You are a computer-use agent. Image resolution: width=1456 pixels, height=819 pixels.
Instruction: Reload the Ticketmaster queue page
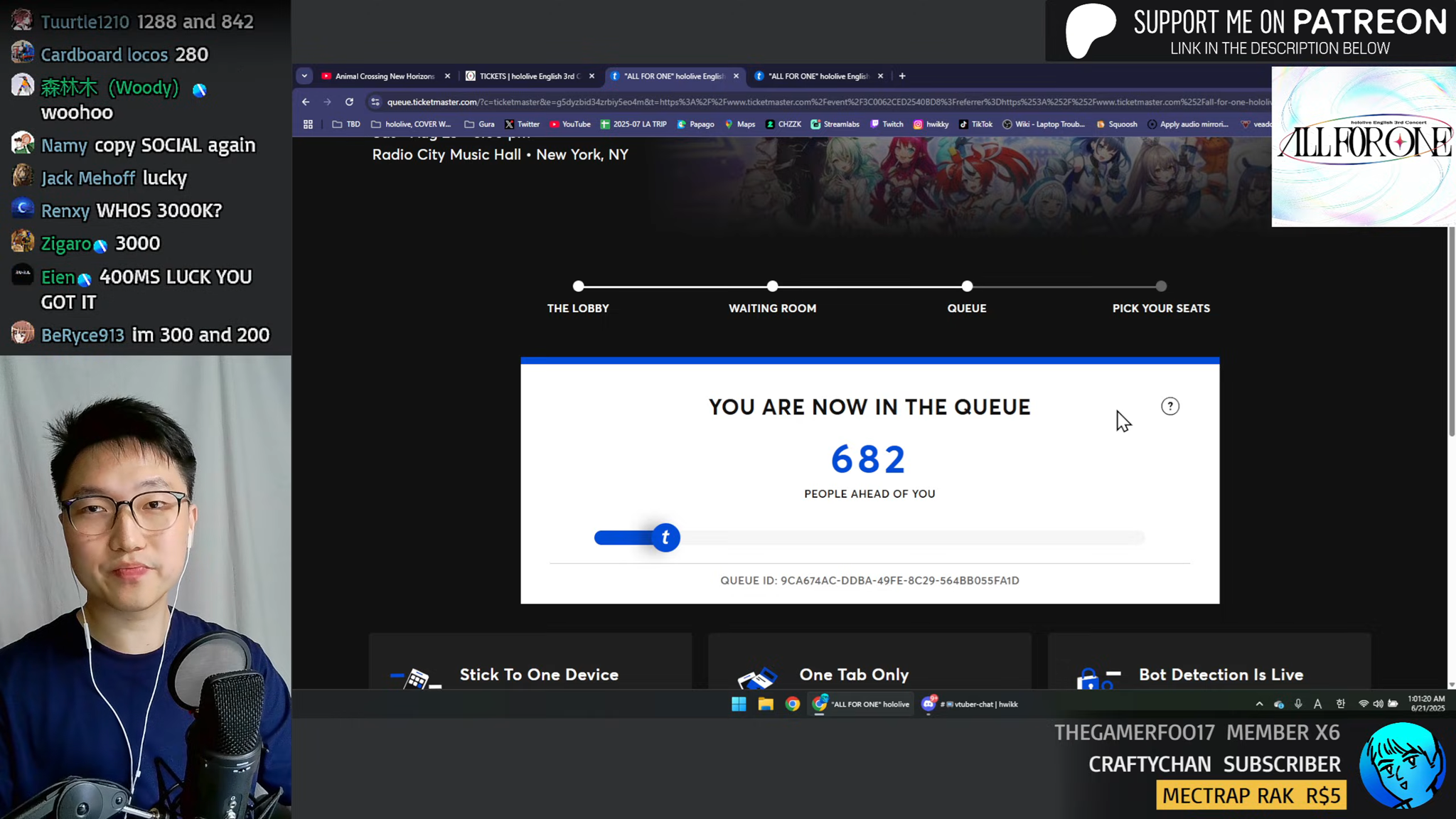349,102
